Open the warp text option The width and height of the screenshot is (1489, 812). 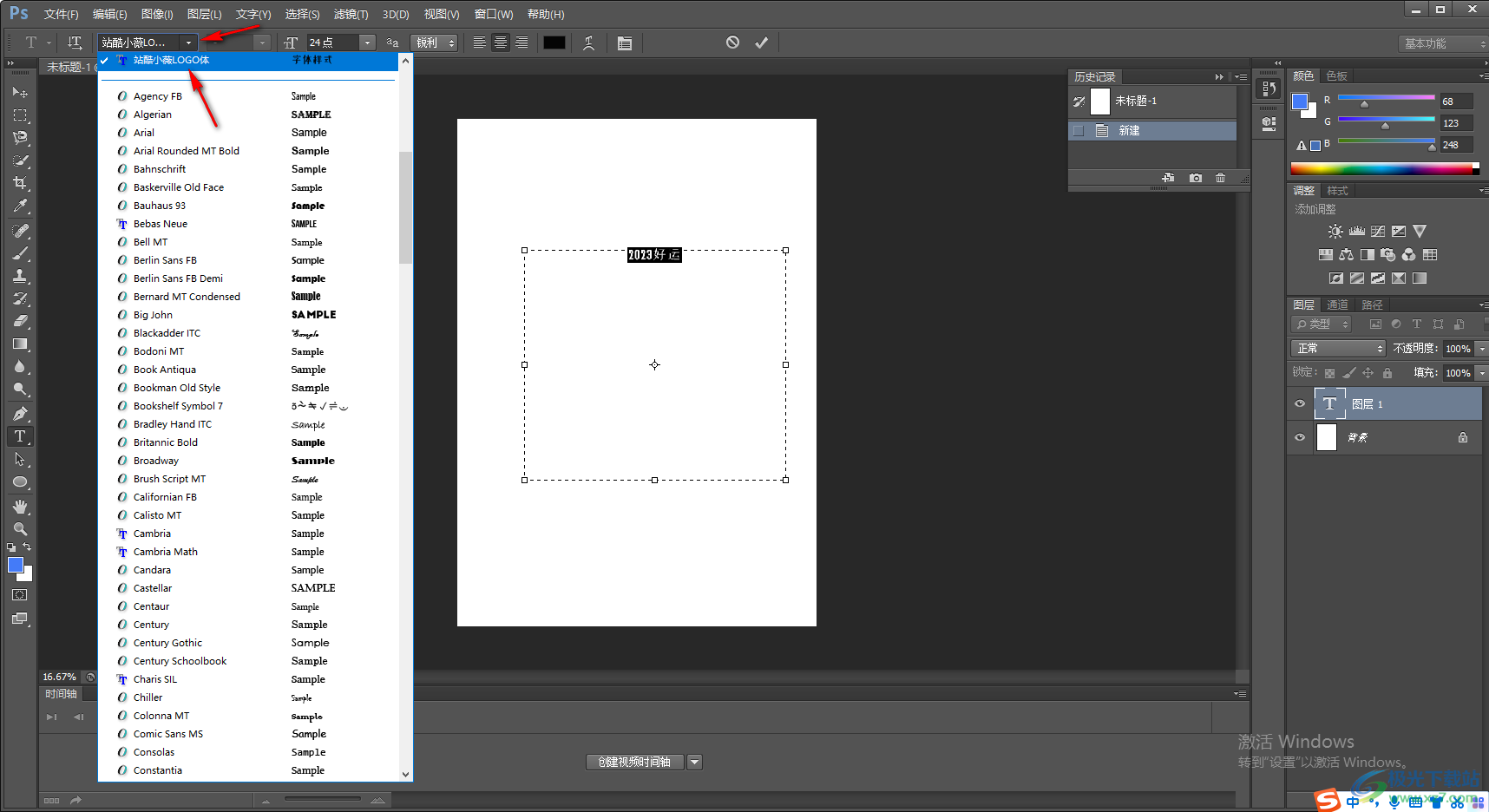click(589, 43)
